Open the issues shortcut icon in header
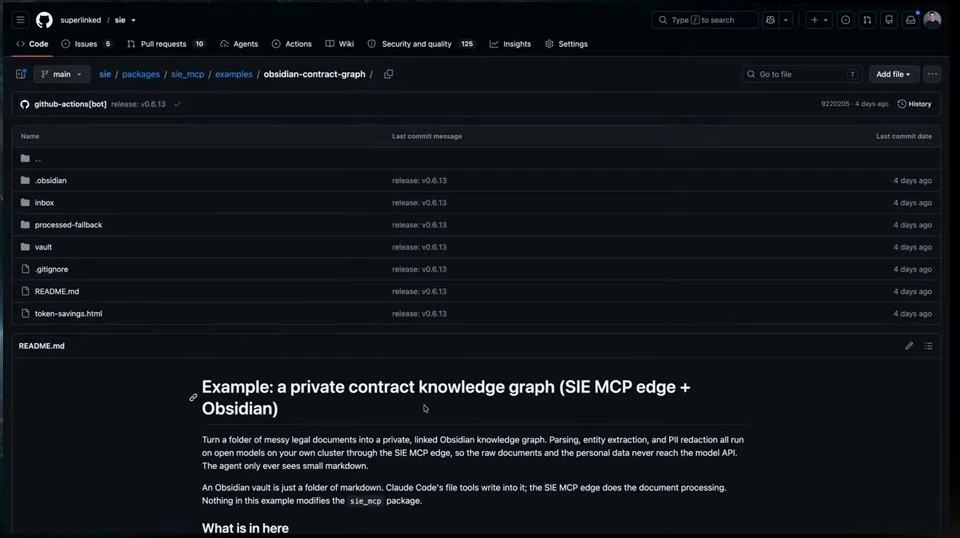The image size is (960, 538). click(846, 20)
